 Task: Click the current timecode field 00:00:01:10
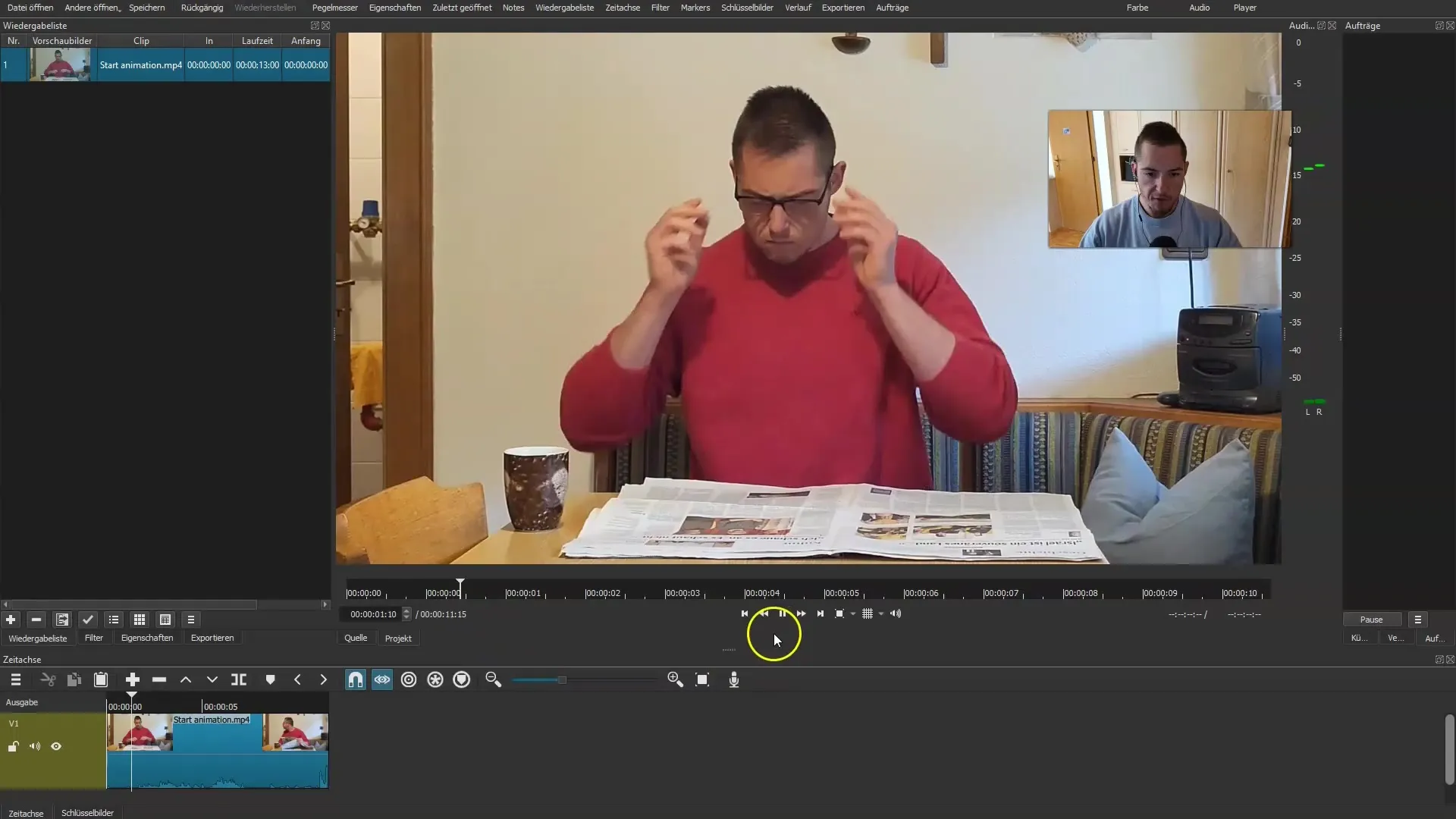(373, 614)
